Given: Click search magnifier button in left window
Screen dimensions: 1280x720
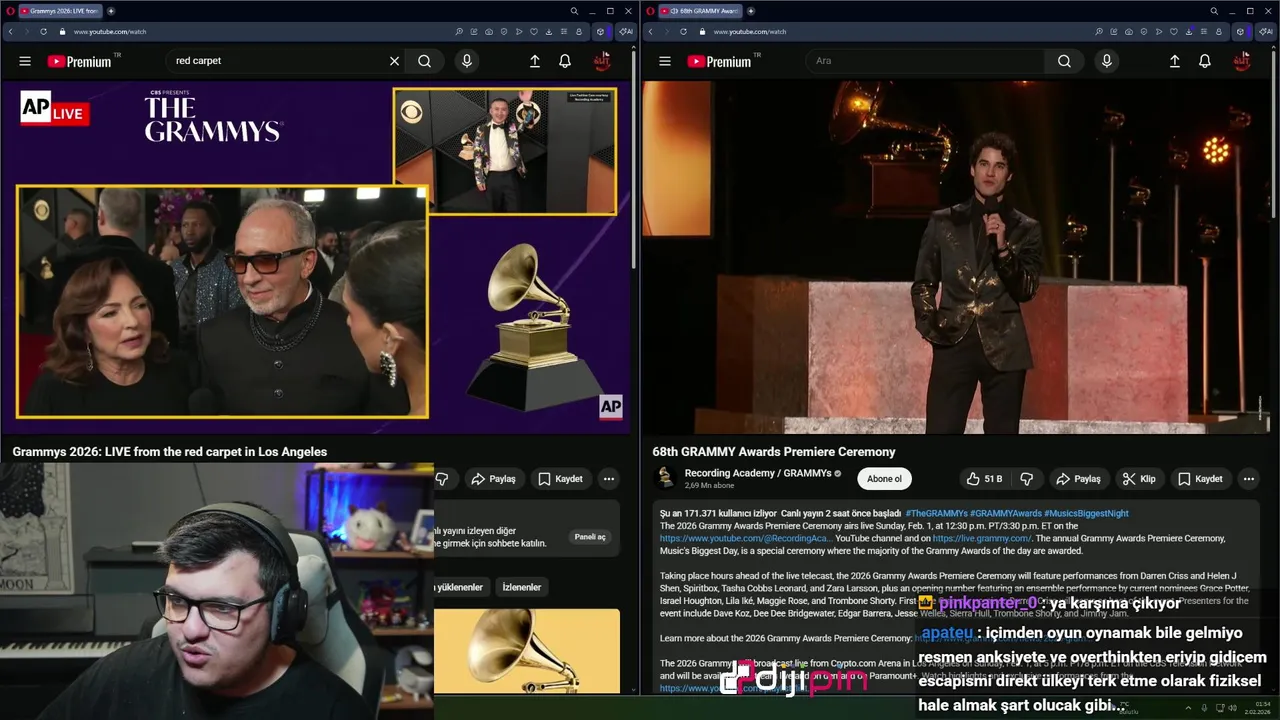Looking at the screenshot, I should click(x=425, y=61).
